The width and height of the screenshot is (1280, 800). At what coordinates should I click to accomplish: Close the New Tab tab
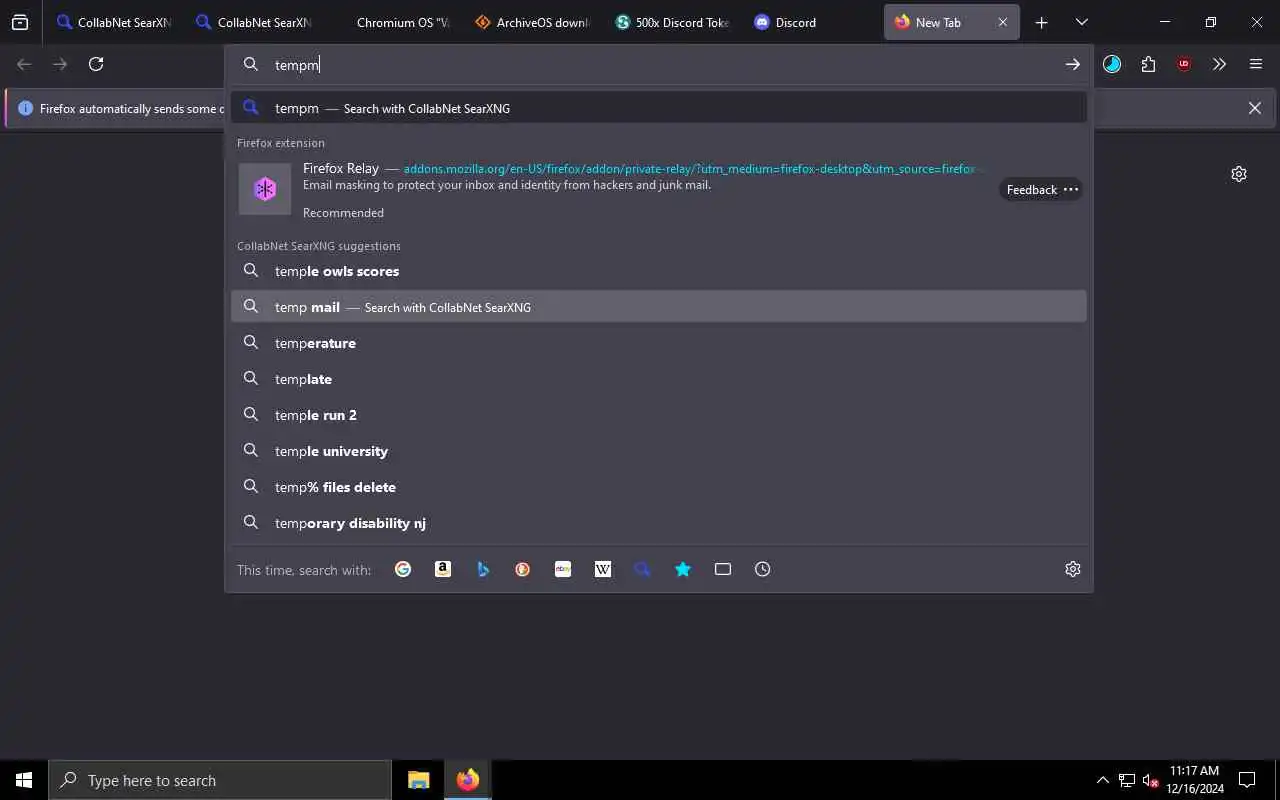(x=1003, y=22)
